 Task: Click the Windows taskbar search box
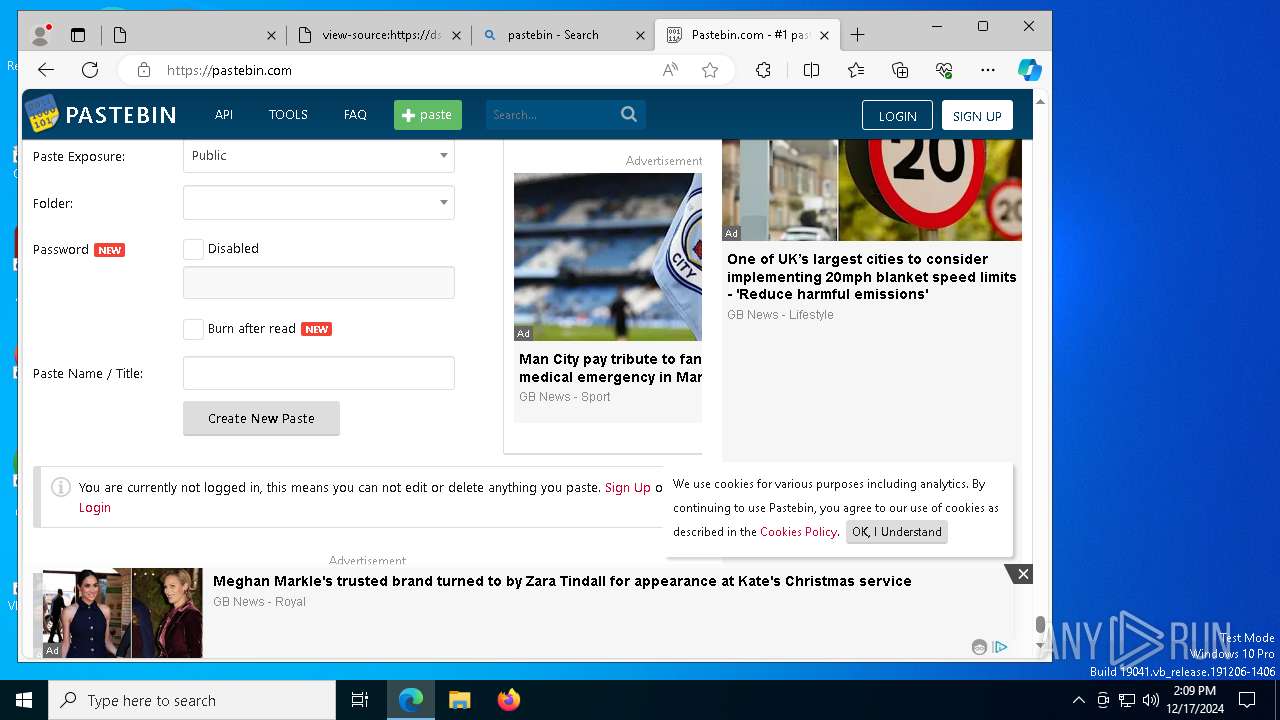click(x=192, y=700)
